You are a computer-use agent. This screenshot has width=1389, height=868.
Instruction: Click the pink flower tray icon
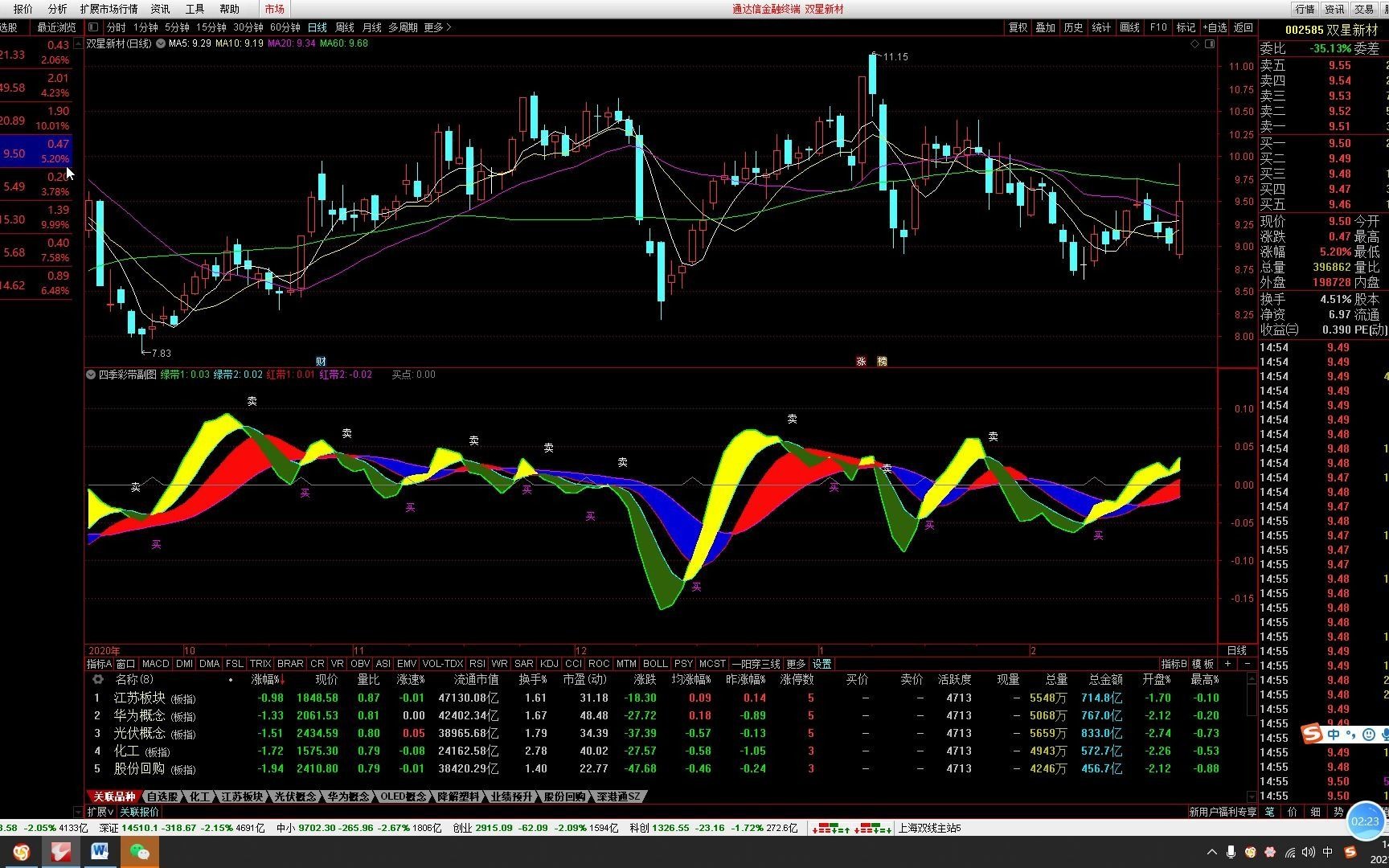[x=1270, y=852]
